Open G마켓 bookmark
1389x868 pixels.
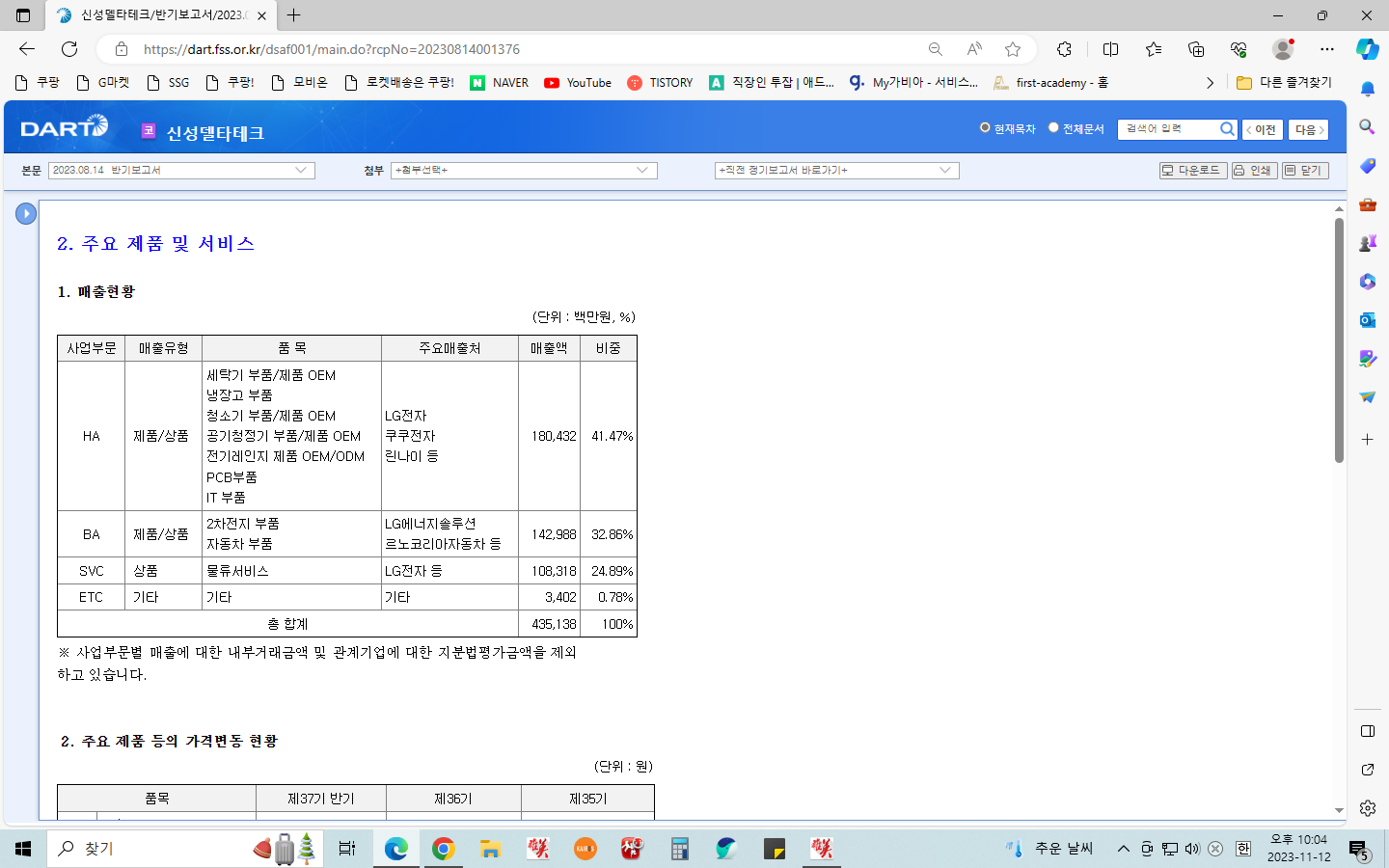[103, 83]
